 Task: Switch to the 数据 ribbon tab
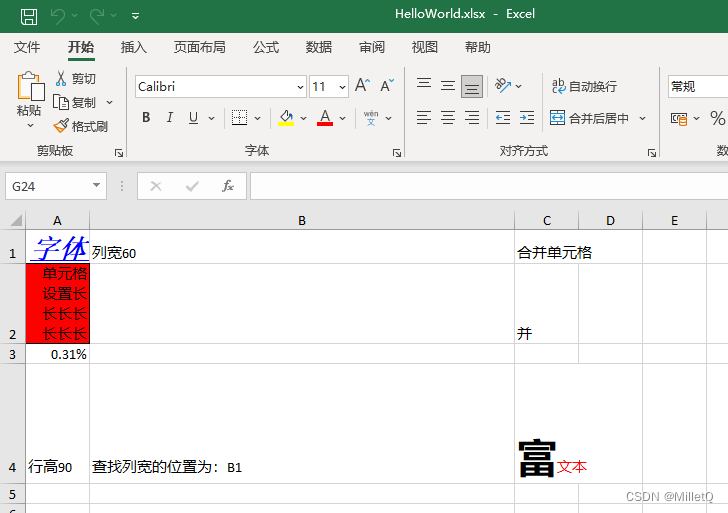point(319,47)
